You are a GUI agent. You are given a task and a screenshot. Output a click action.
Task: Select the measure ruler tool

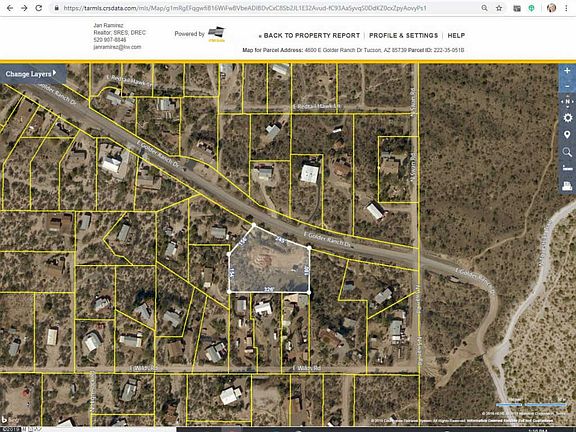(x=567, y=169)
